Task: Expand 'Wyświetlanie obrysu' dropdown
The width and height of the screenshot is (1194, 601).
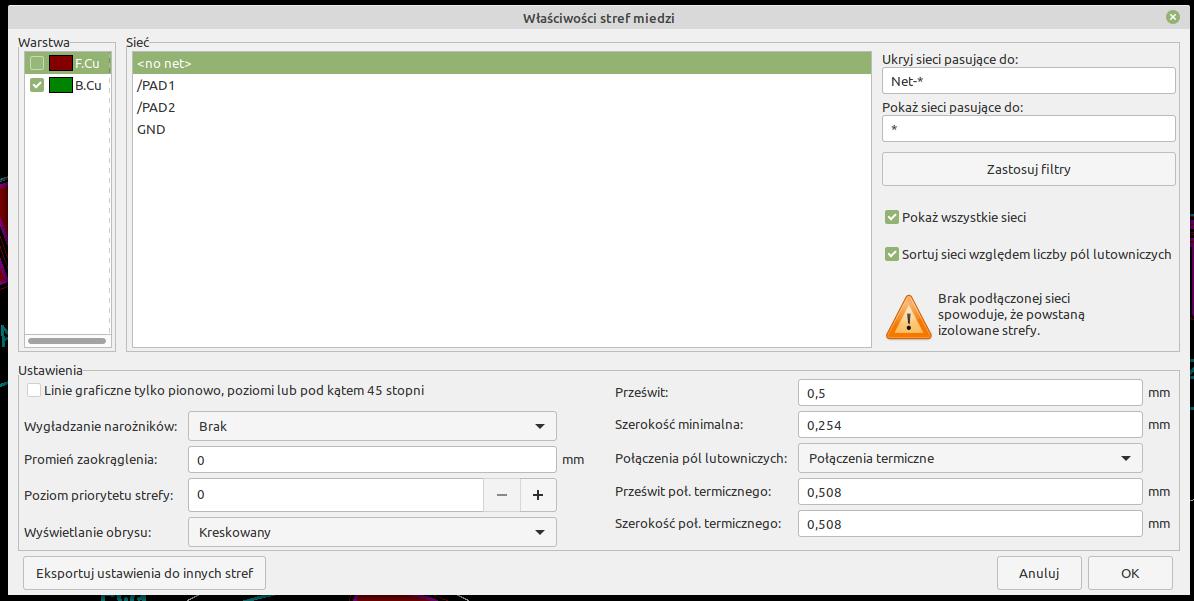Action: pos(372,532)
